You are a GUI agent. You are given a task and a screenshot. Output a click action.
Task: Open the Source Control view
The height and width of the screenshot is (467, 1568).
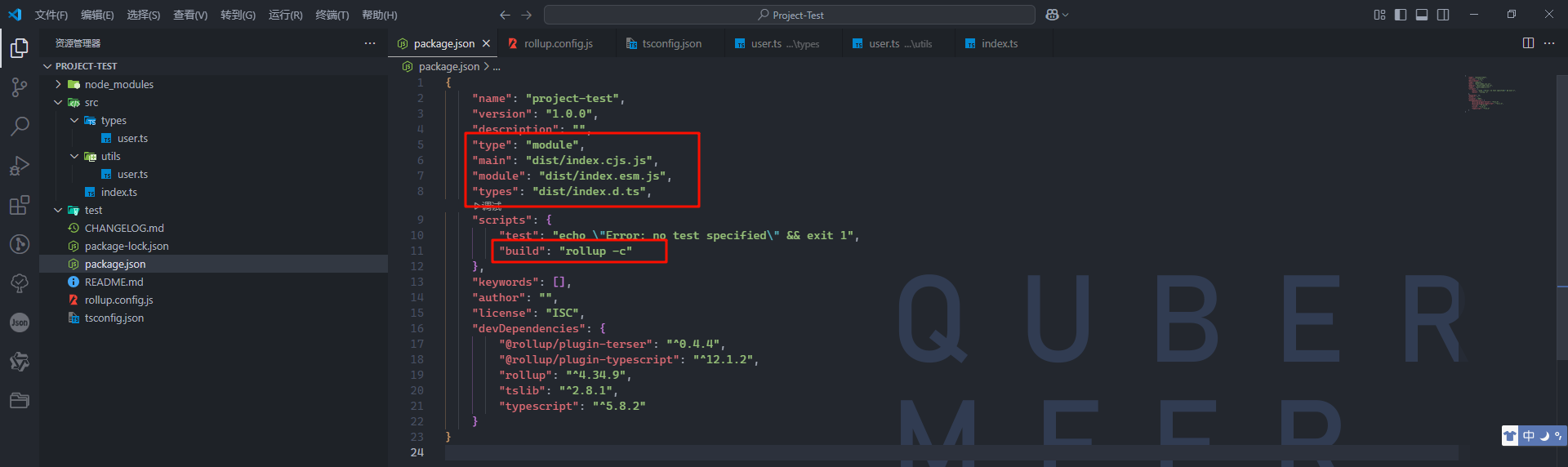(20, 87)
